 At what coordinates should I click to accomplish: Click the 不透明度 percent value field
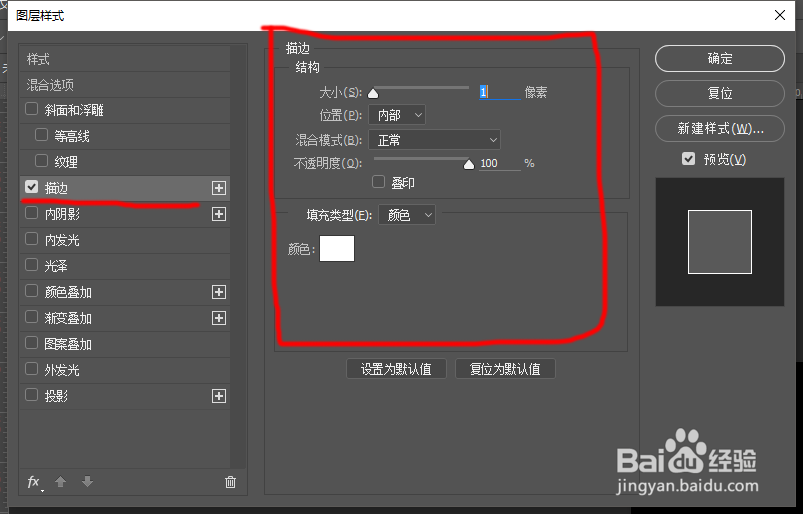[x=499, y=163]
